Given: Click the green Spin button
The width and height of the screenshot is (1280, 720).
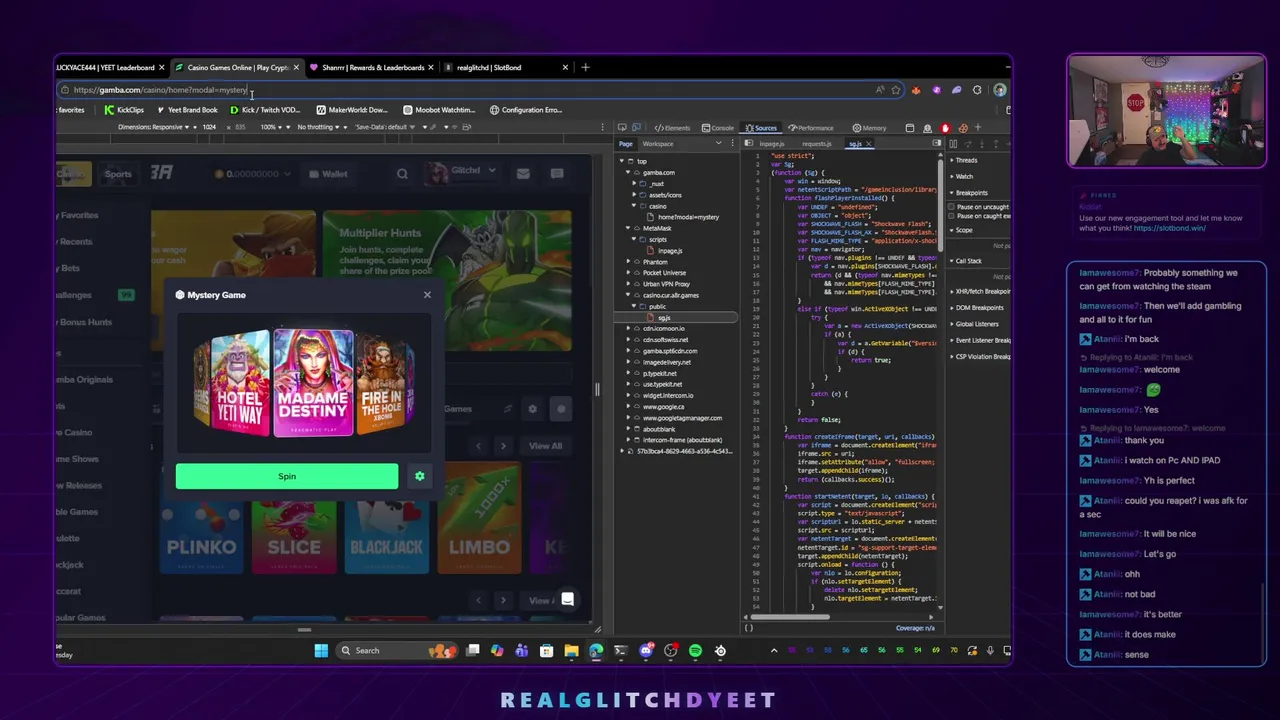Looking at the screenshot, I should click(287, 476).
